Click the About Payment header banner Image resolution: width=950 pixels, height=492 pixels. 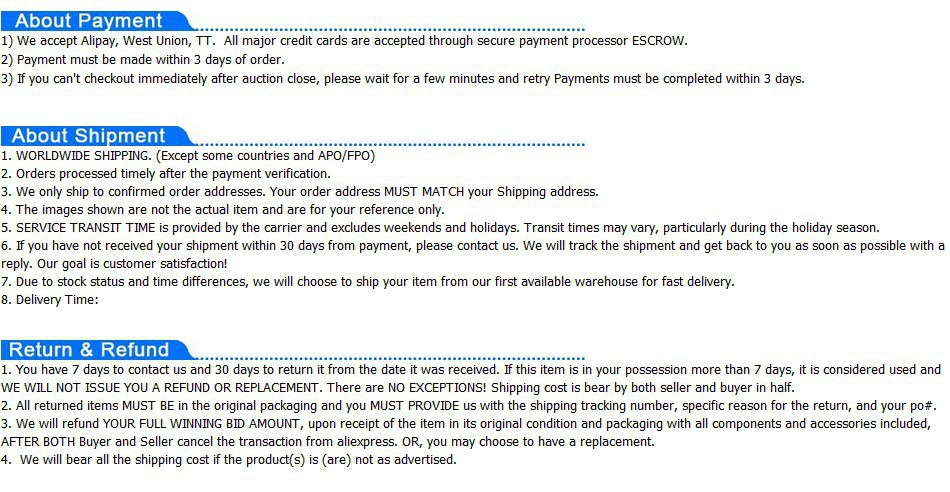click(x=97, y=21)
